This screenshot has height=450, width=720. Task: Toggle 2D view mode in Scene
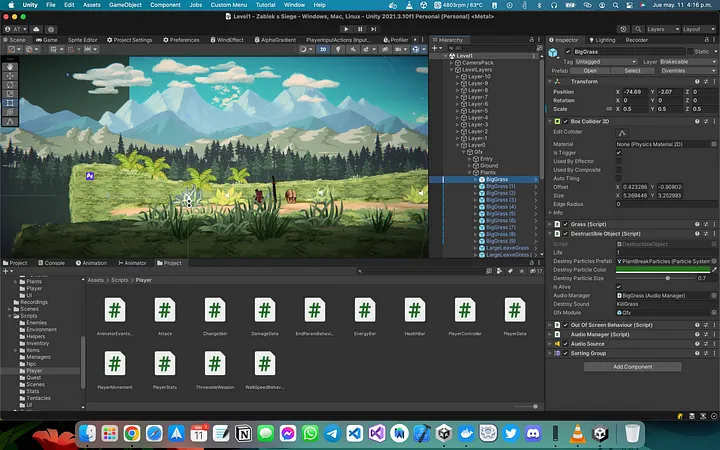tap(323, 49)
